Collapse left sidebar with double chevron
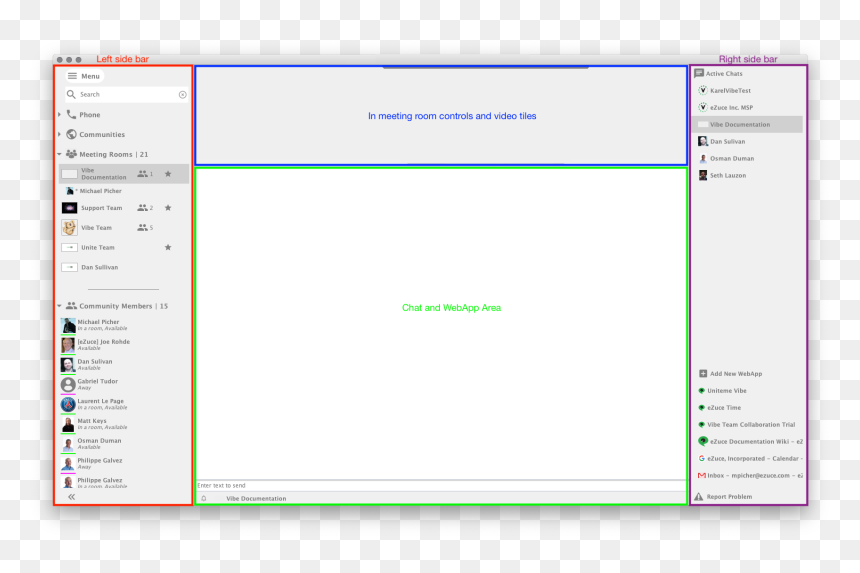This screenshot has height=573, width=860. [71, 497]
